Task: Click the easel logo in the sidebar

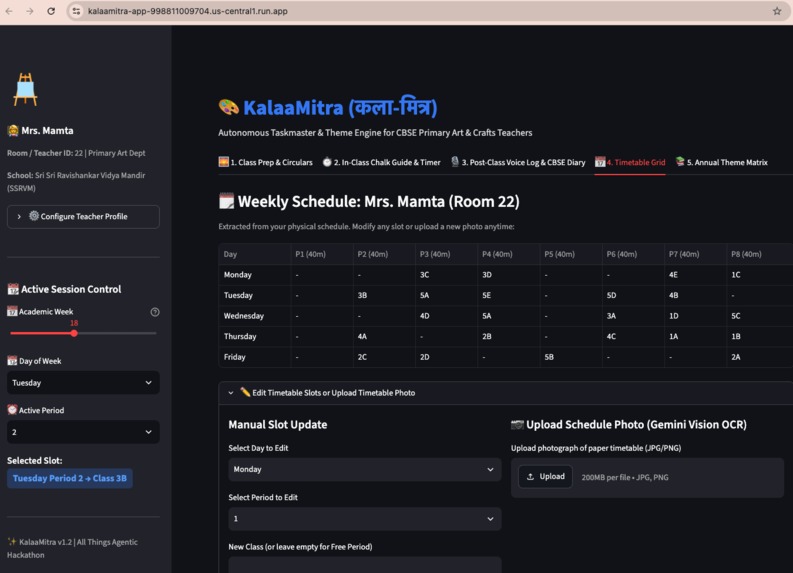Action: pyautogui.click(x=25, y=90)
